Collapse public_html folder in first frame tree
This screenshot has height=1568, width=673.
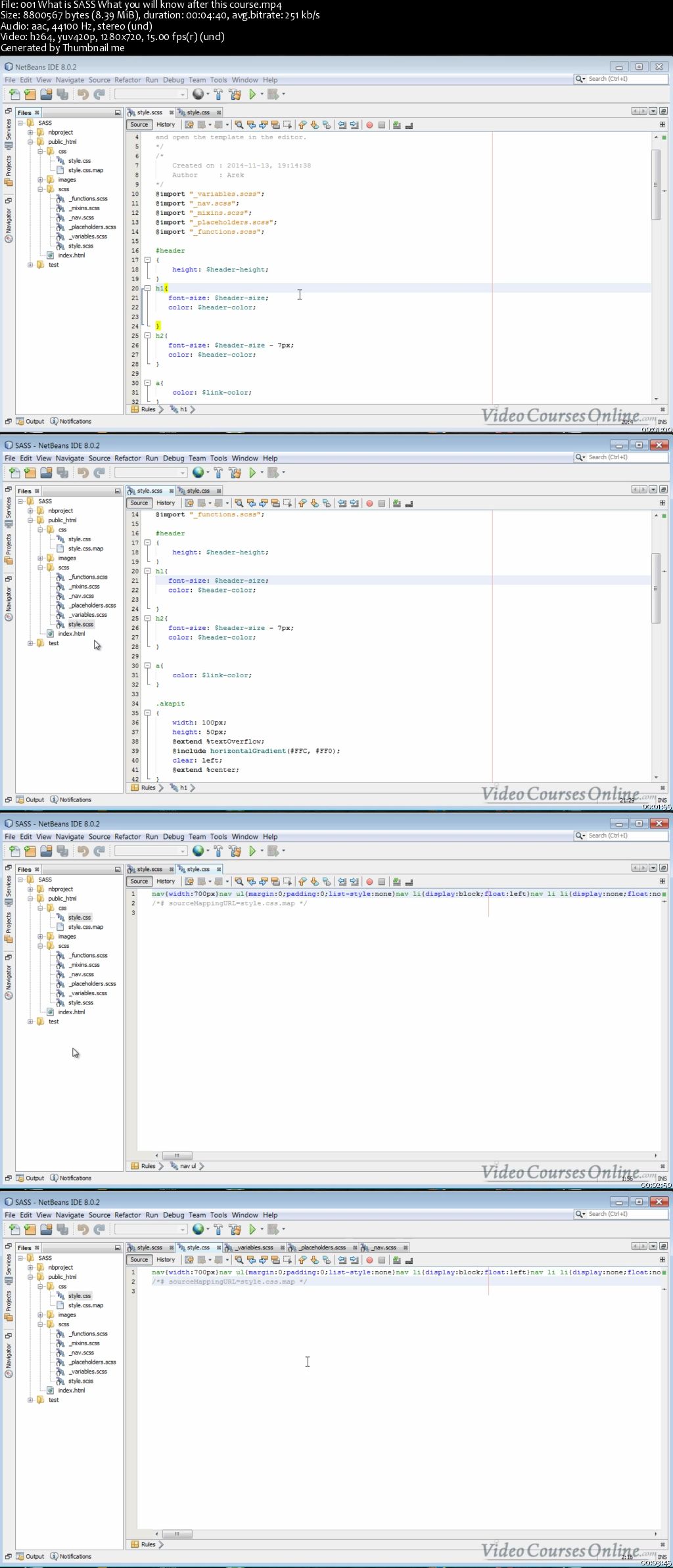[30, 142]
